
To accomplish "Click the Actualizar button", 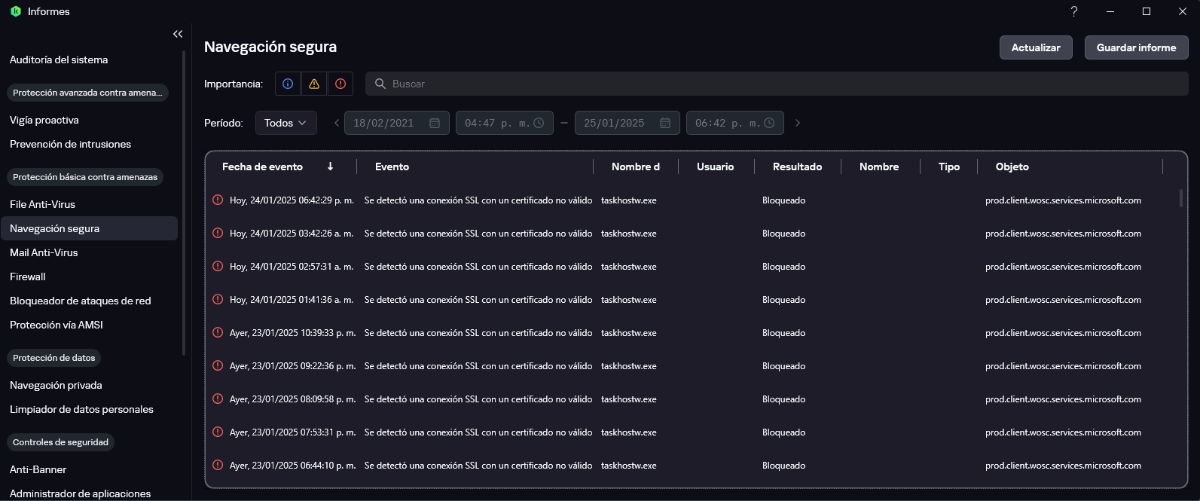I will coord(1036,48).
